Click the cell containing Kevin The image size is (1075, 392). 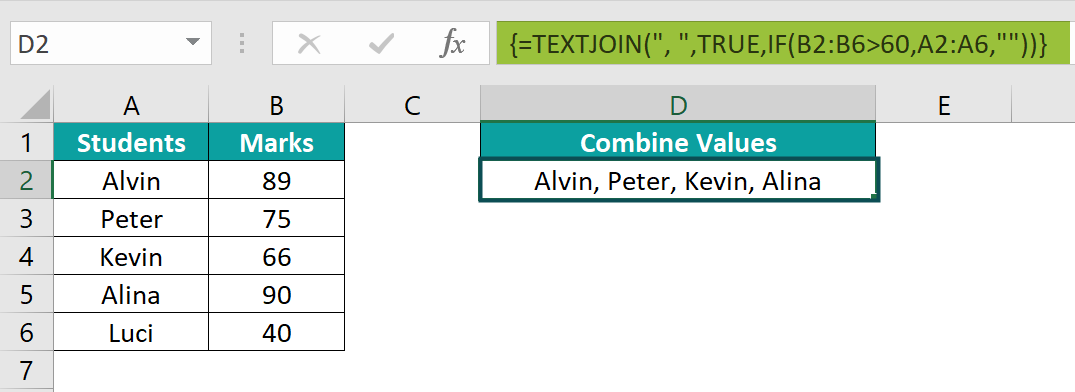tap(131, 256)
